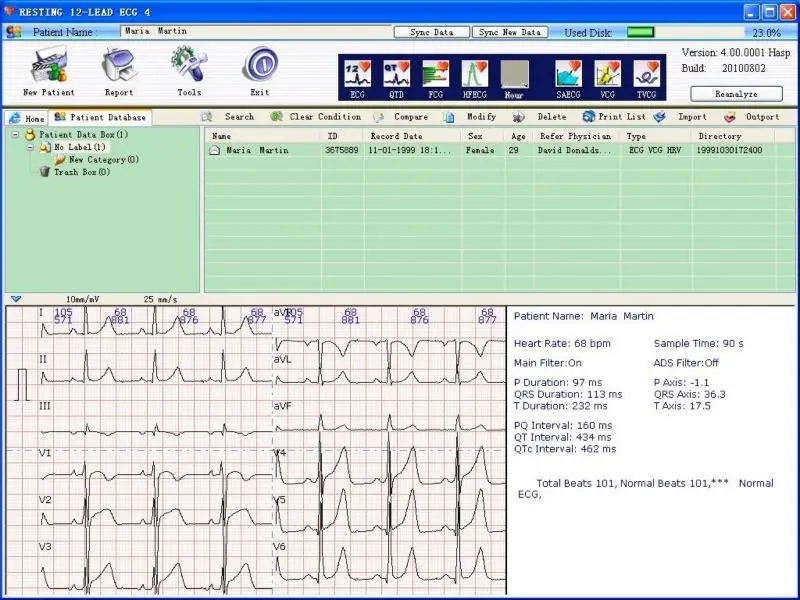Screen dimensions: 800x600
Task: Open the HFECG module
Action: [474, 75]
